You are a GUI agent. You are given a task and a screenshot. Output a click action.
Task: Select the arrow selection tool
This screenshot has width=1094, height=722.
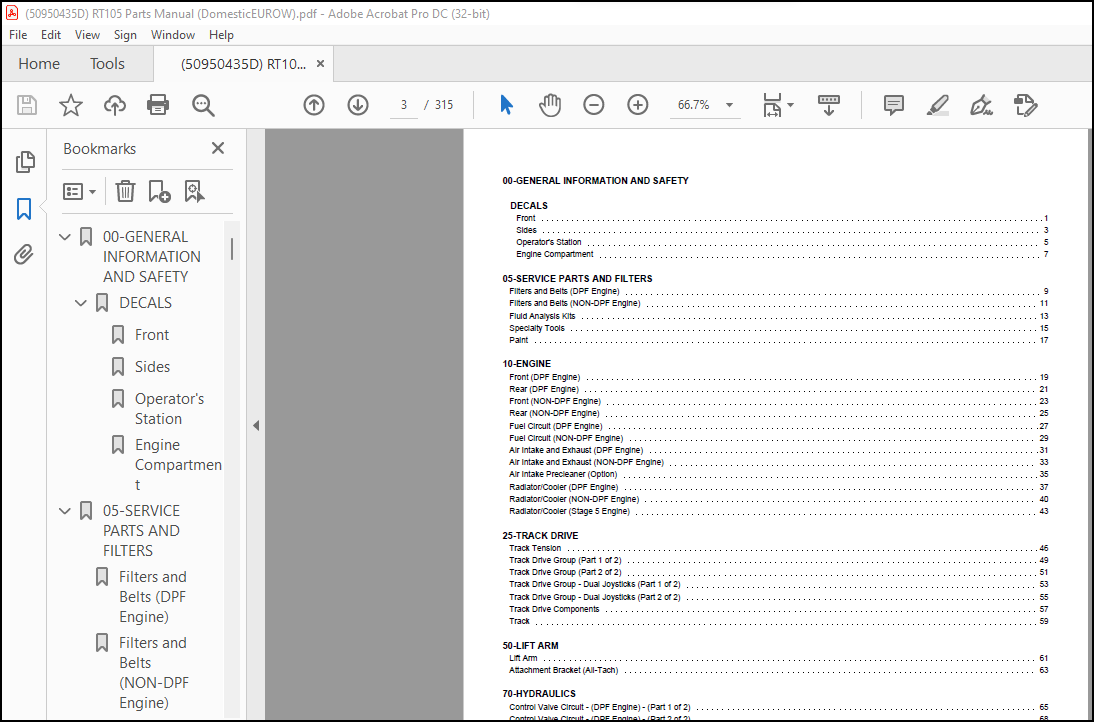point(507,105)
